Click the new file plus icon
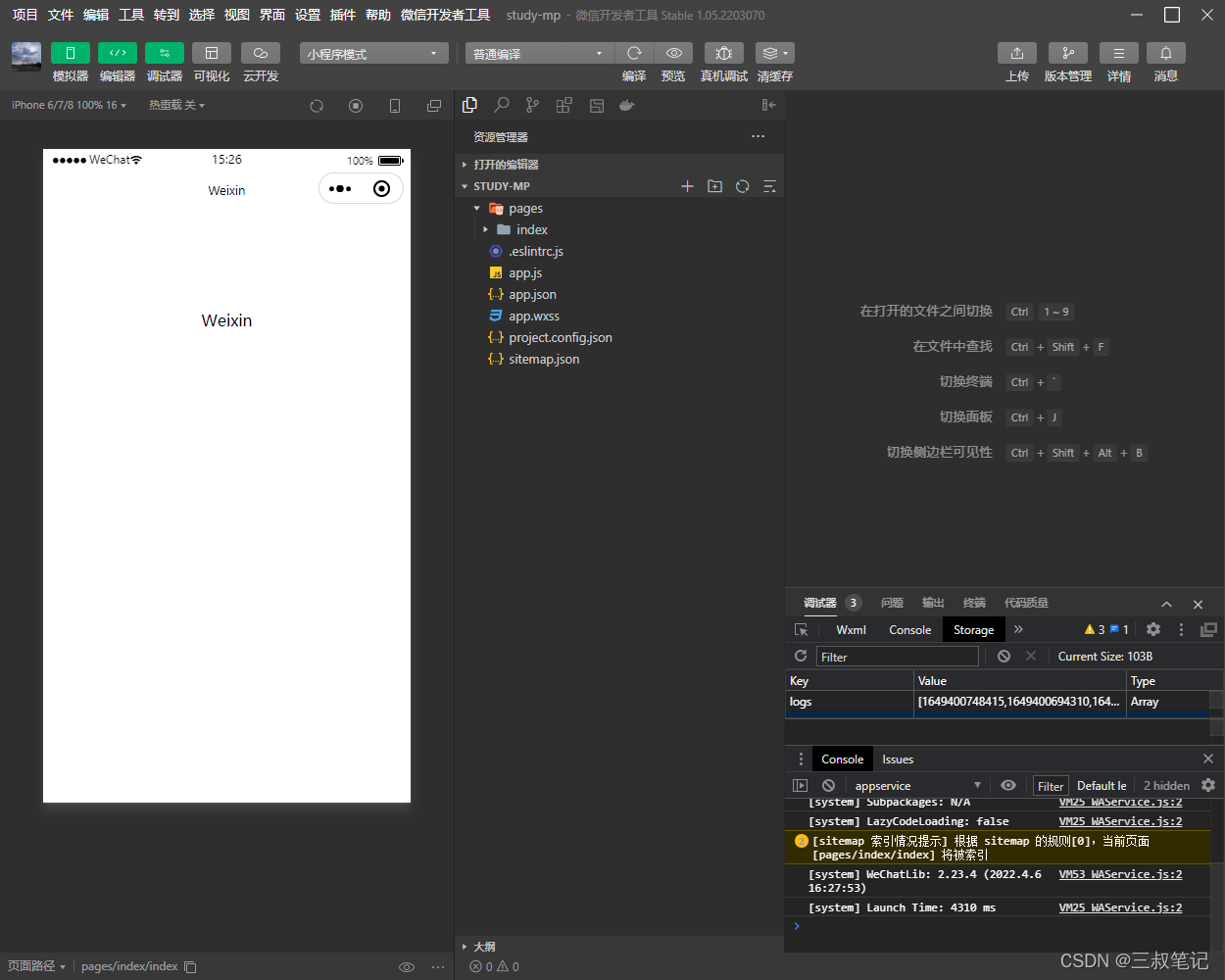The height and width of the screenshot is (980, 1225). (x=687, y=186)
